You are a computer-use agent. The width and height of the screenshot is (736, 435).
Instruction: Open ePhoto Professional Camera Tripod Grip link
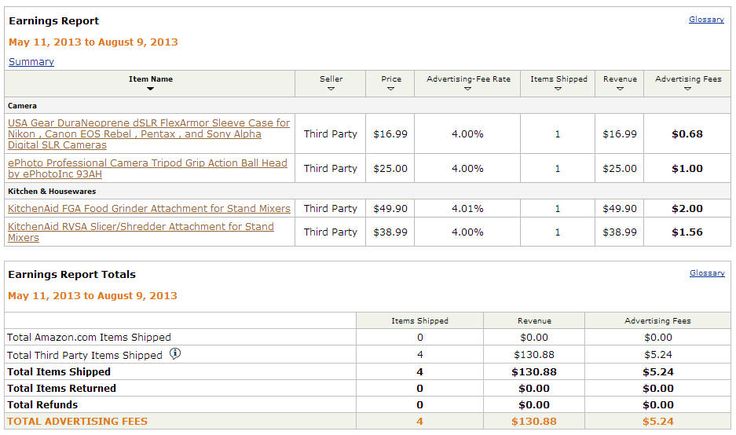coord(147,168)
